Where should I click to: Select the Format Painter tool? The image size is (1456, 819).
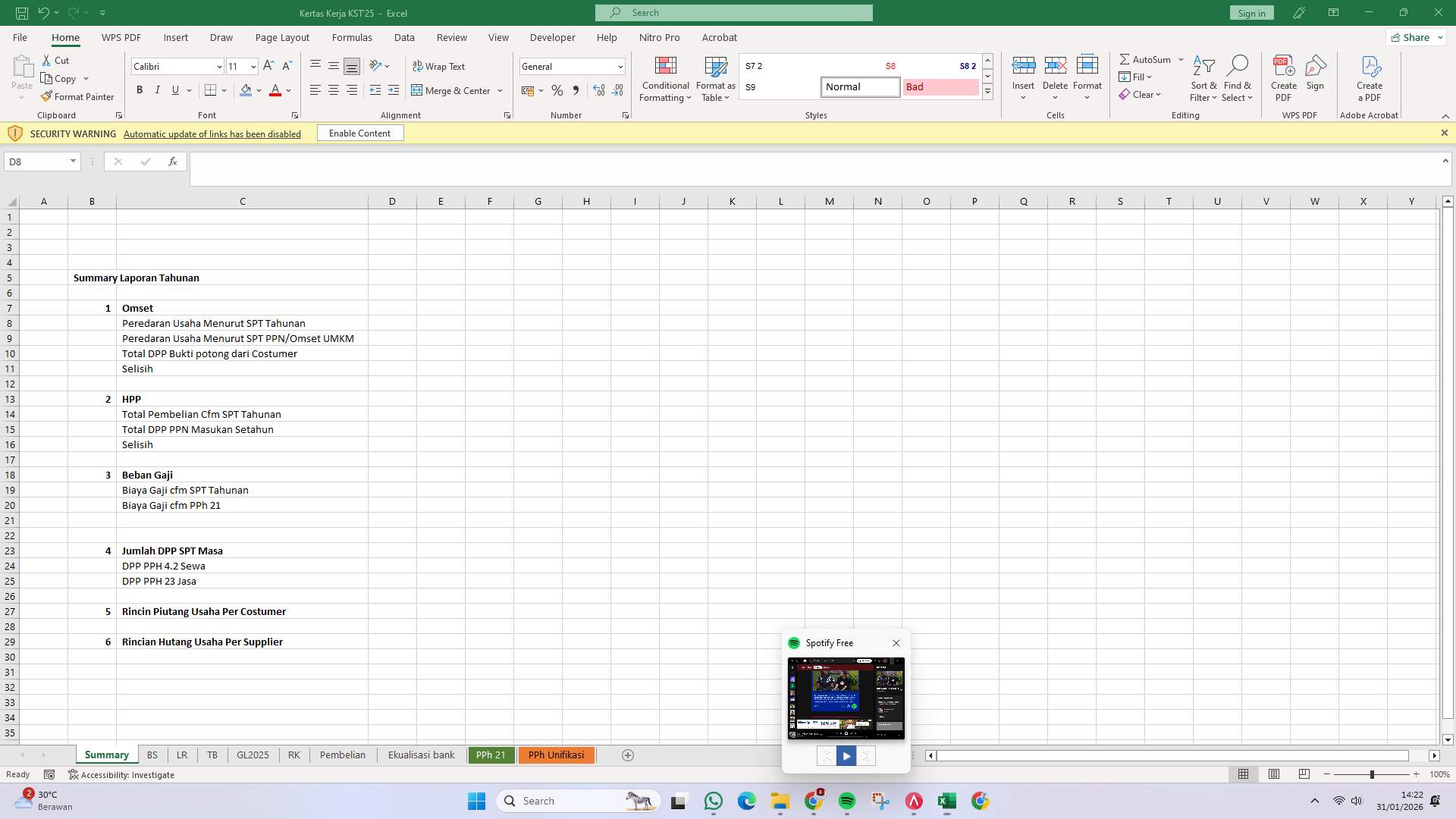tap(77, 96)
